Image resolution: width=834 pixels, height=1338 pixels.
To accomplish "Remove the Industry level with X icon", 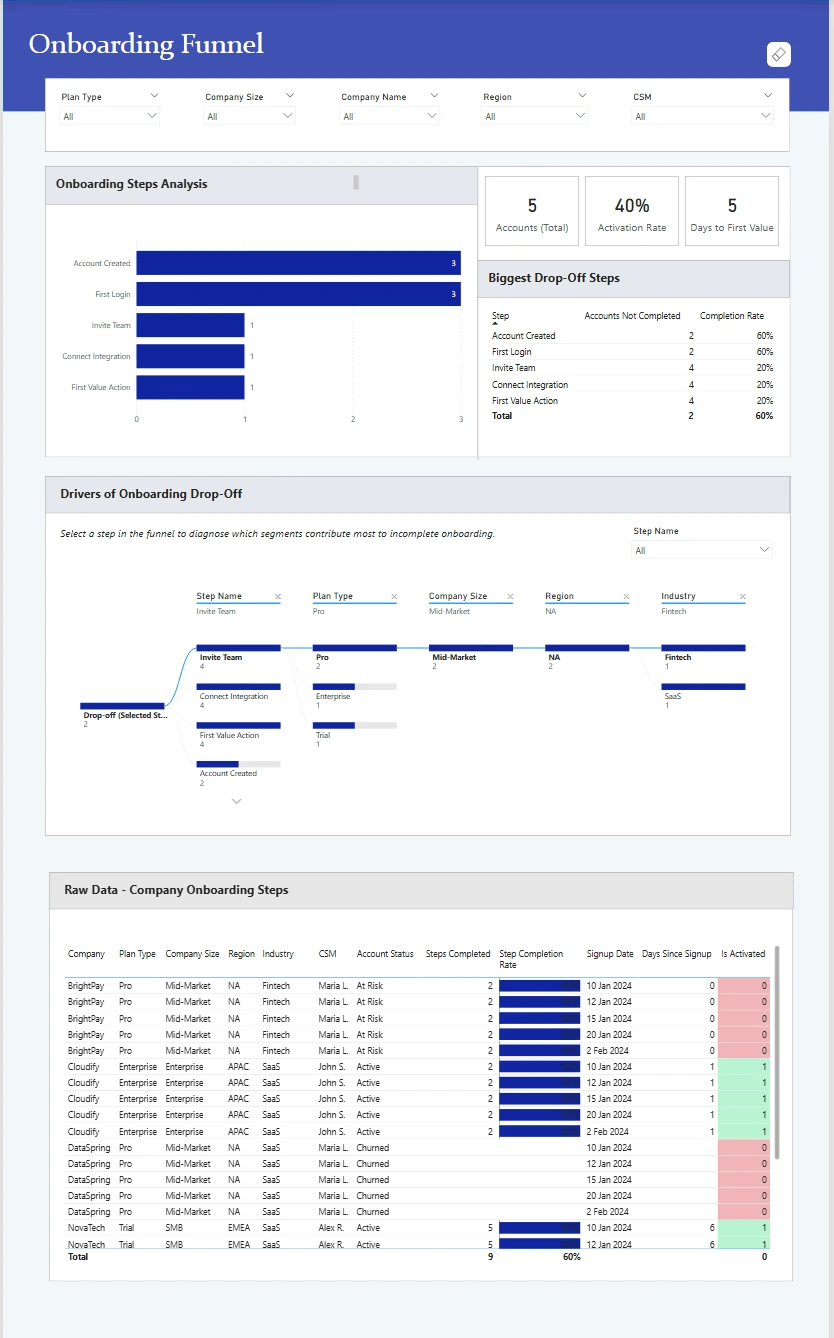I will click(742, 596).
